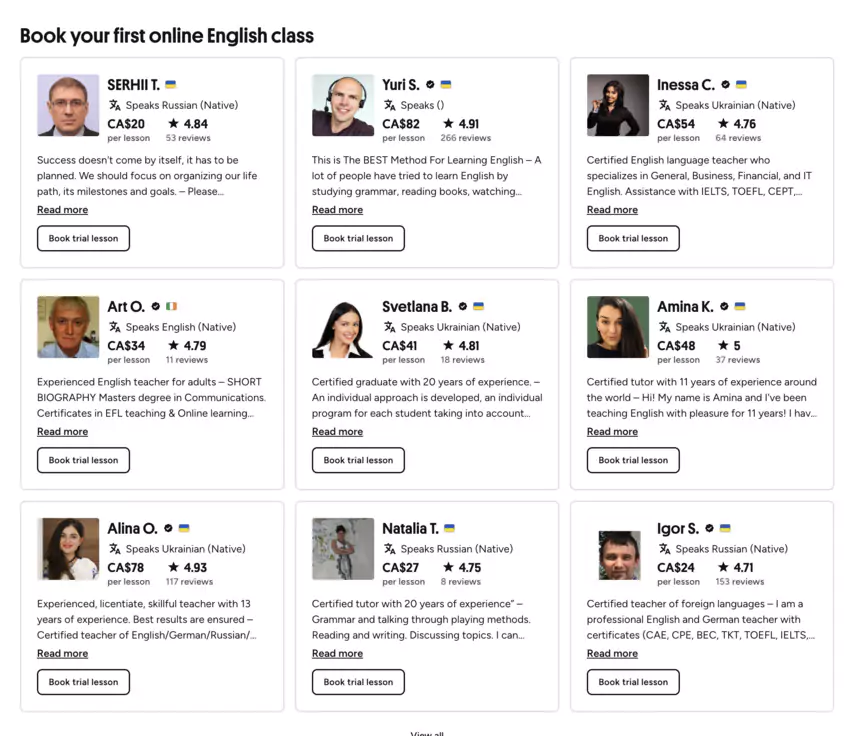Read more about Art O.
The height and width of the screenshot is (736, 850).
pos(62,431)
